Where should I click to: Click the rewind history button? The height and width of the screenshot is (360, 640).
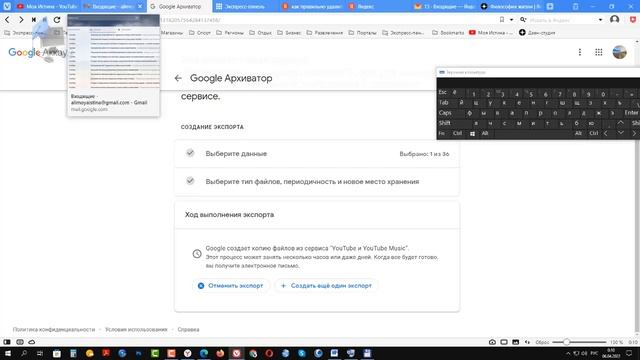[33, 20]
